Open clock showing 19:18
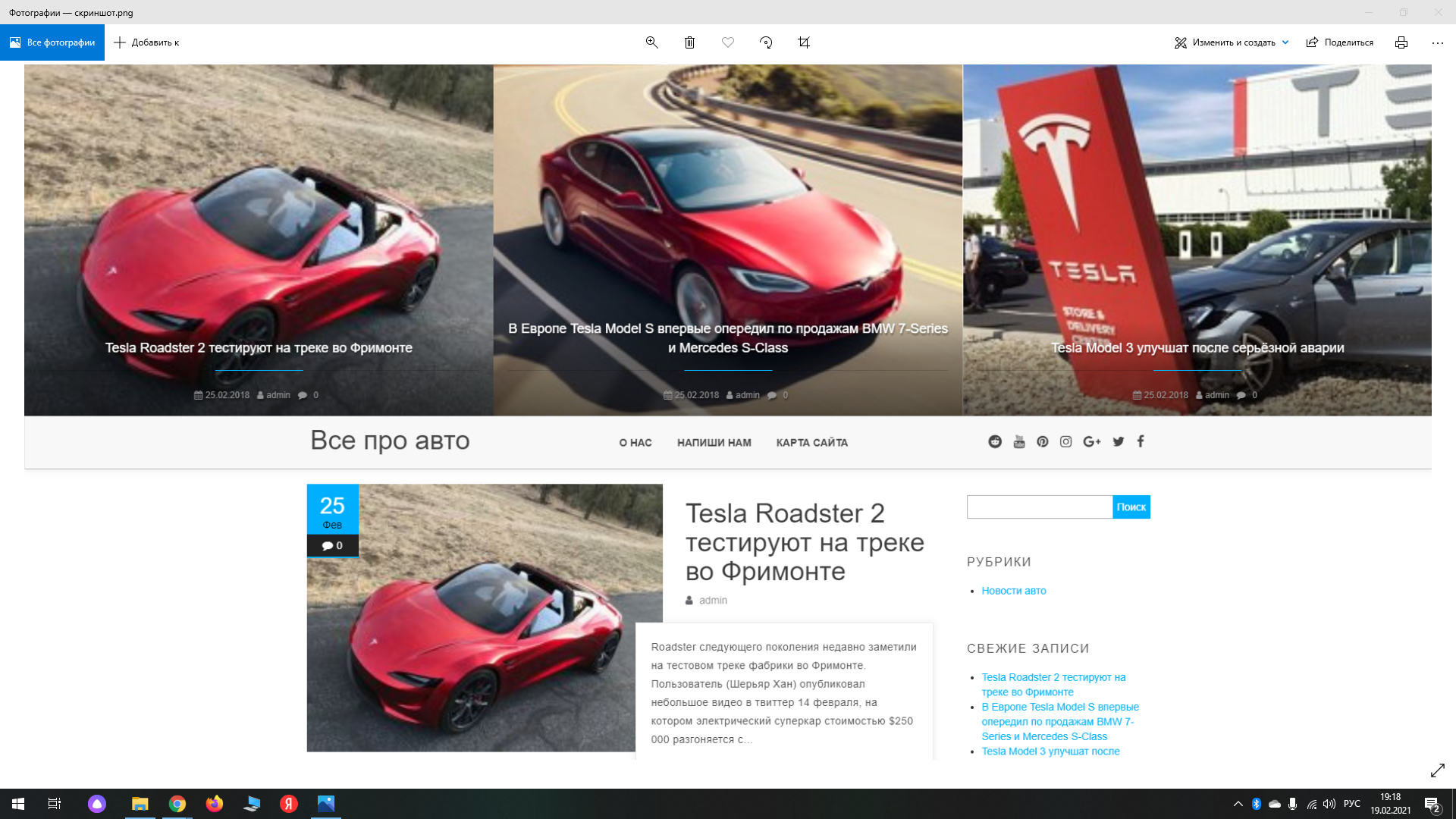The image size is (1456, 819). pos(1391,804)
